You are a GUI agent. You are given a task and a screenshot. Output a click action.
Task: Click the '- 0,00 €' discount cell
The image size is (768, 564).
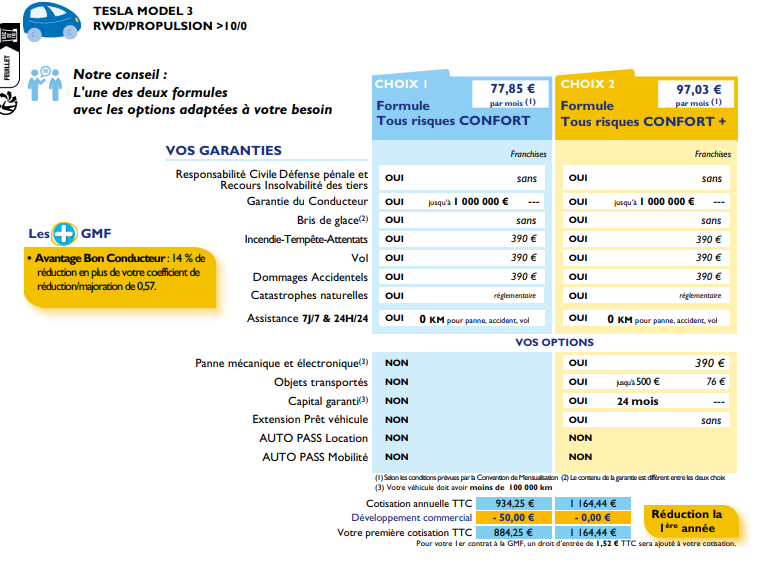(593, 518)
